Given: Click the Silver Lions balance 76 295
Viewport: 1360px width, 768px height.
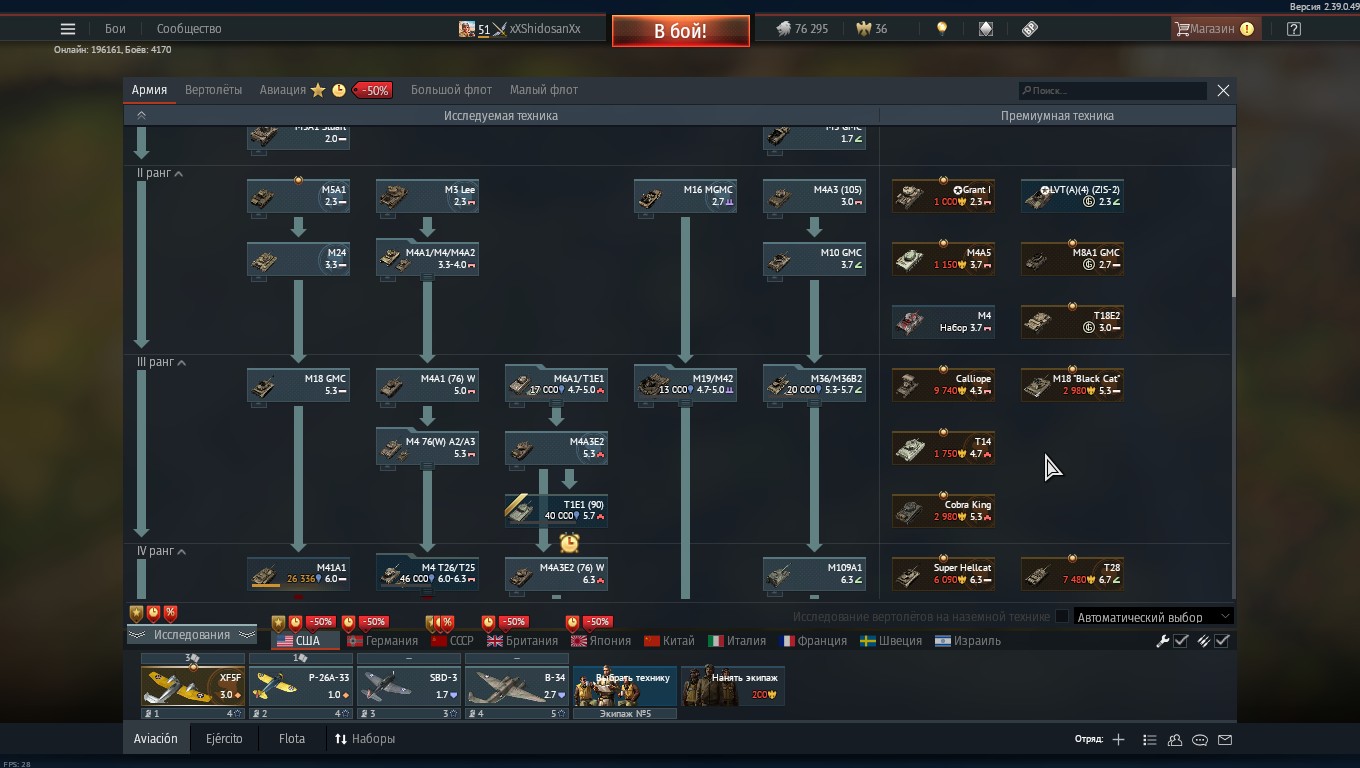Looking at the screenshot, I should pyautogui.click(x=802, y=29).
